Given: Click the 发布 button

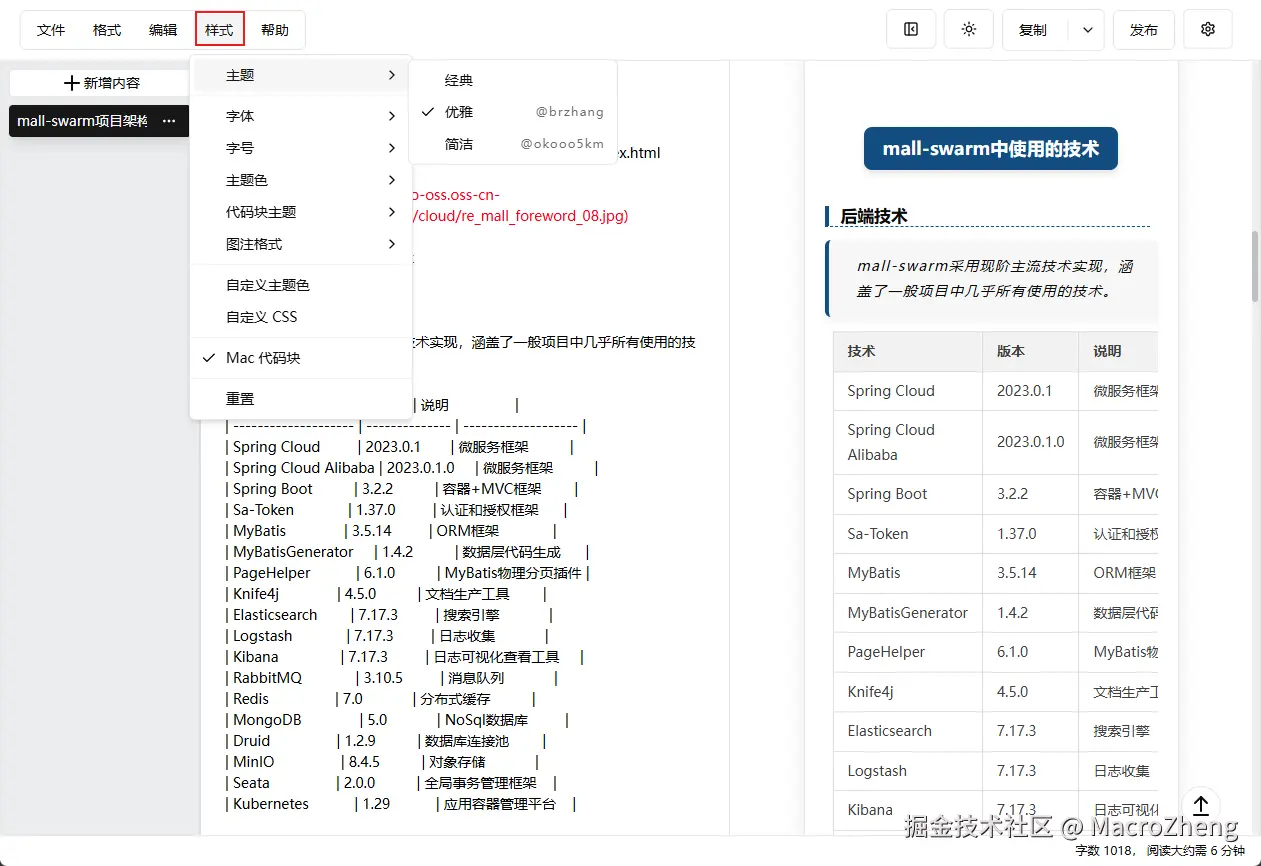Looking at the screenshot, I should 1143,30.
